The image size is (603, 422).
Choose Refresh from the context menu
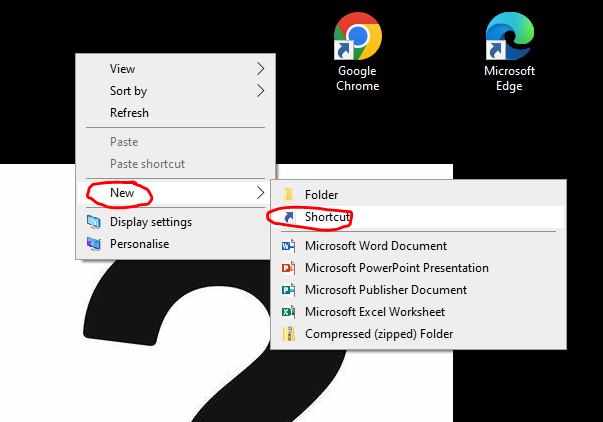click(x=176, y=113)
